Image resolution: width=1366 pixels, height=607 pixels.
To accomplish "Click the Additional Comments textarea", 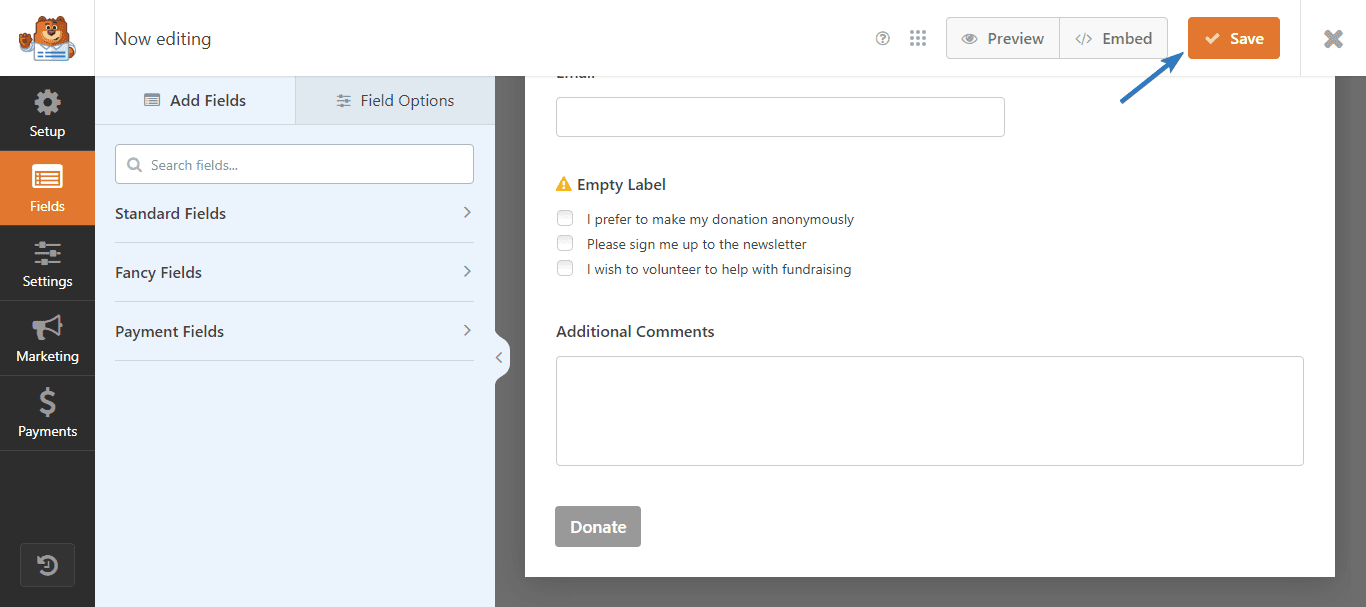I will pyautogui.click(x=930, y=411).
